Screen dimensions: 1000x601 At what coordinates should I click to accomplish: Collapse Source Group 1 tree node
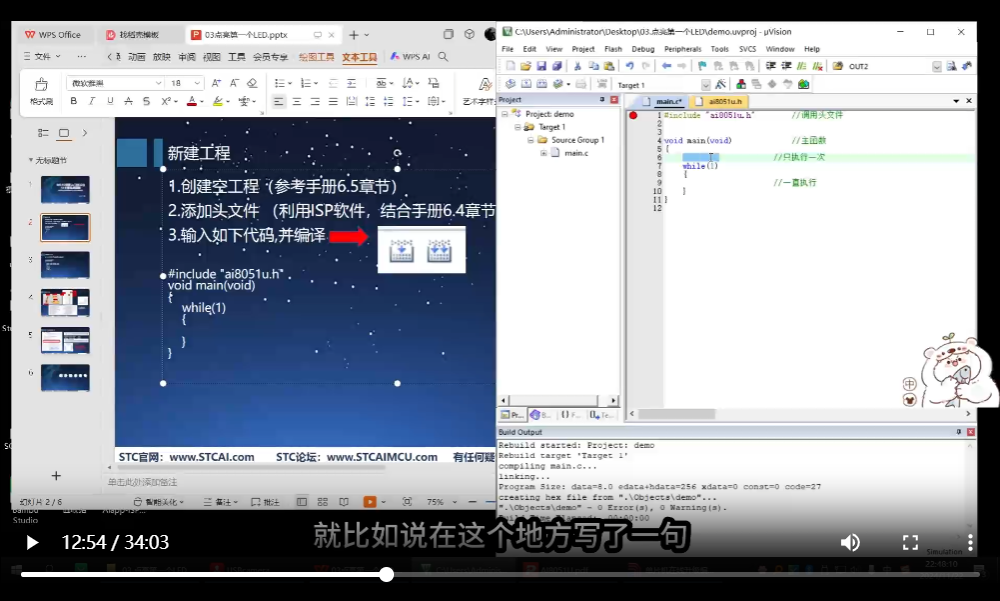coord(530,140)
